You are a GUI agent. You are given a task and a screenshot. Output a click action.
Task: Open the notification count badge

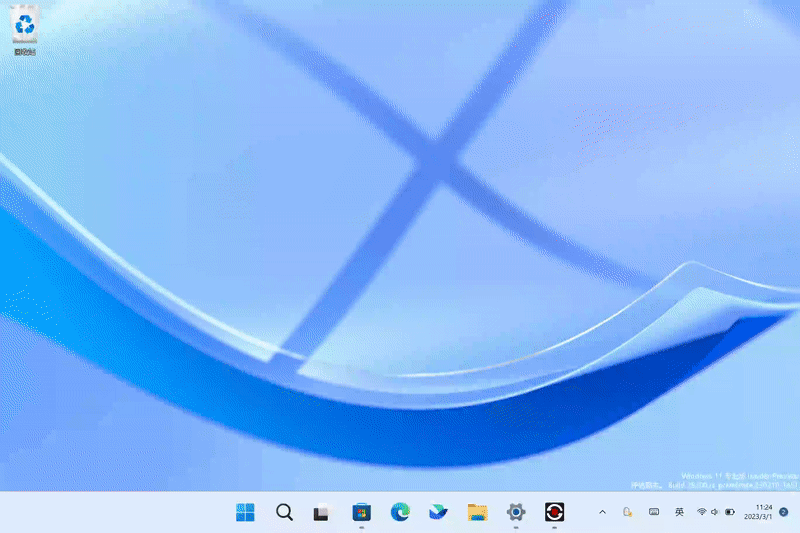point(784,512)
